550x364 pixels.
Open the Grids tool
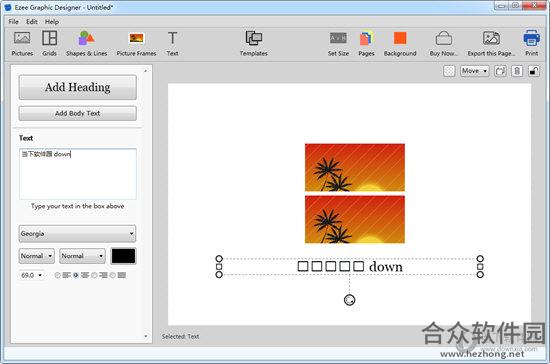tap(49, 43)
